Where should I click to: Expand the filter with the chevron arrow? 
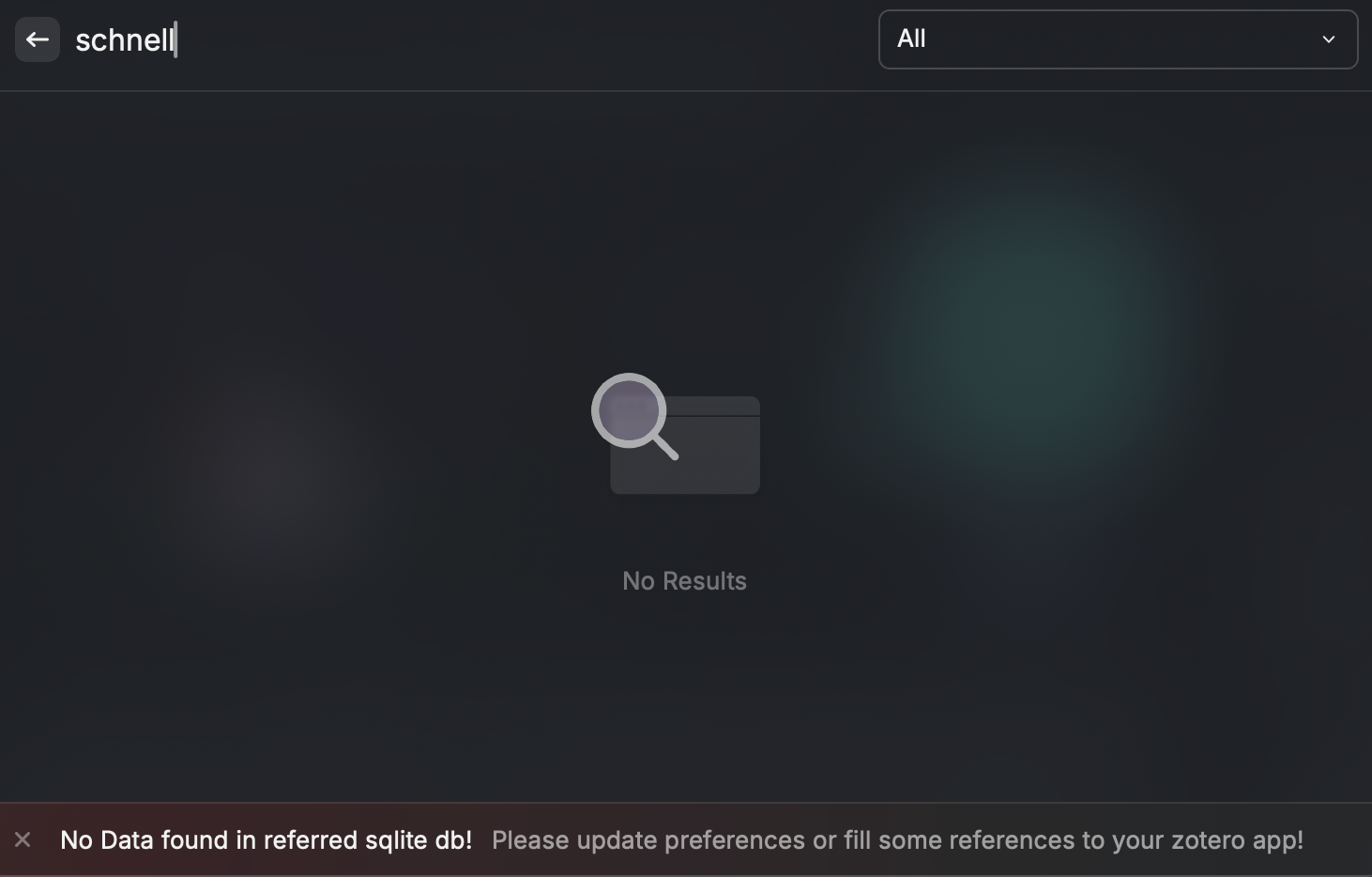(1329, 39)
